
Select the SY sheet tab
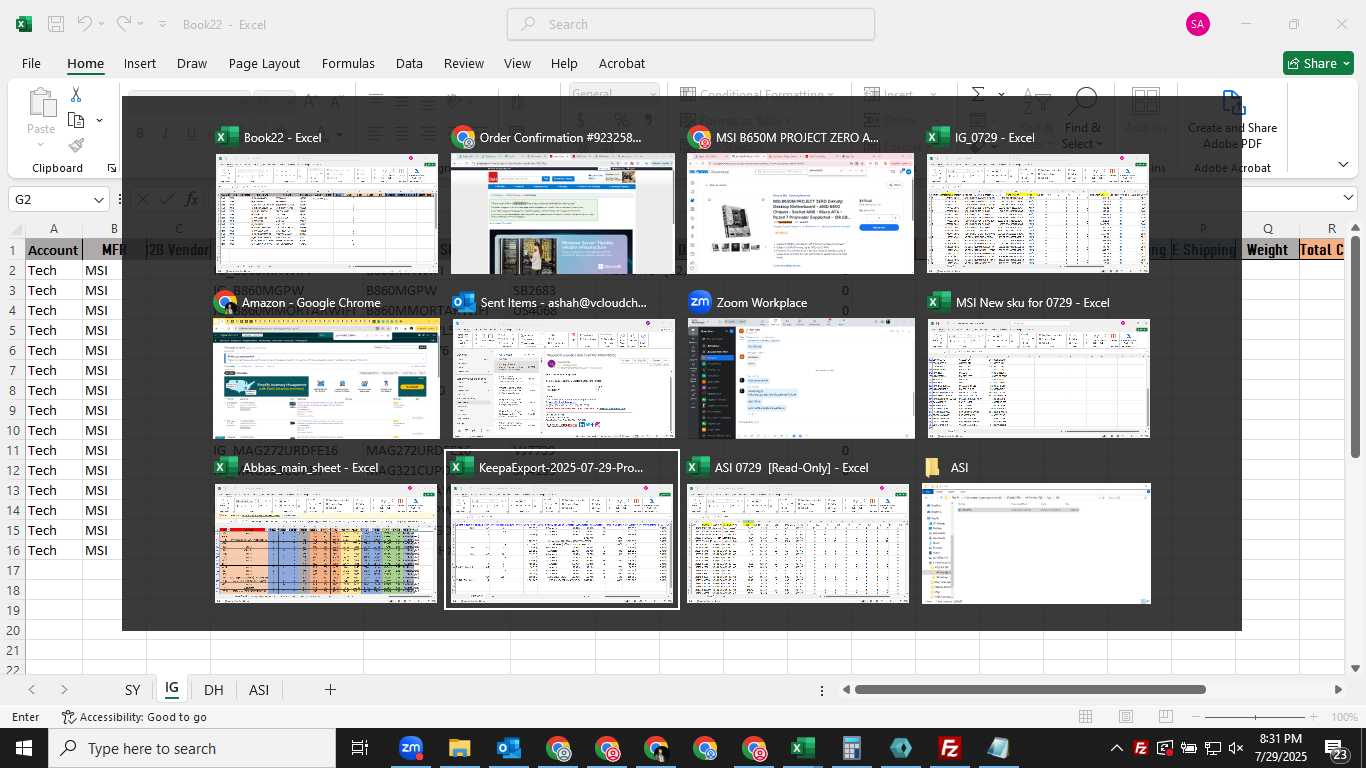pyautogui.click(x=132, y=690)
